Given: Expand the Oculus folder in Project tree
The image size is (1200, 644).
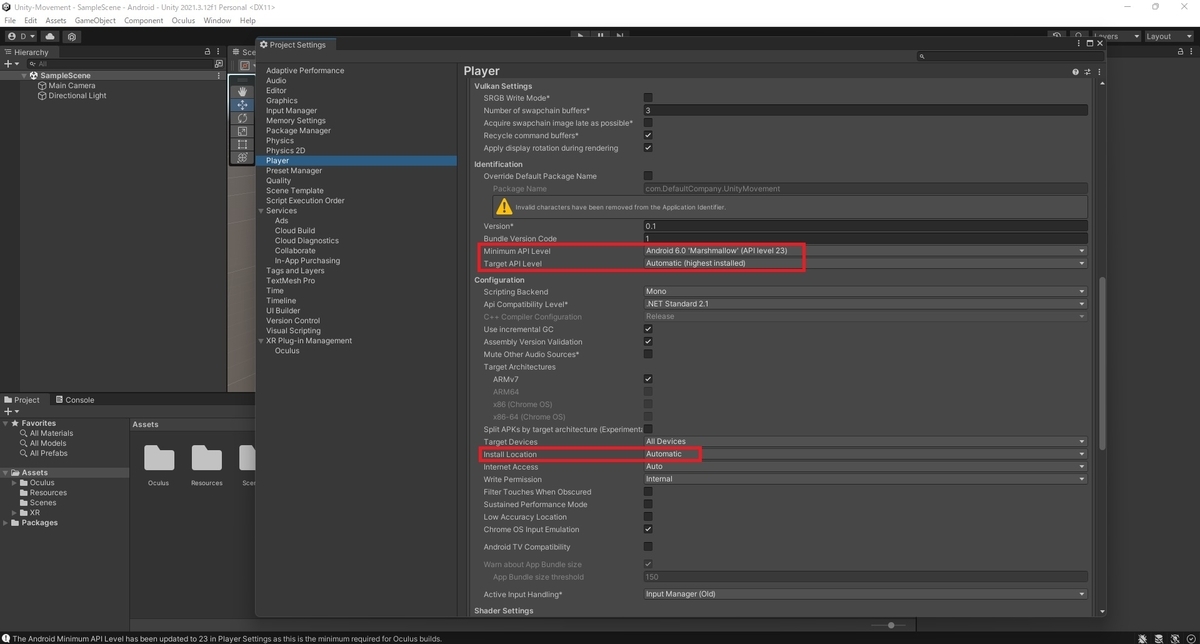Looking at the screenshot, I should 14,483.
